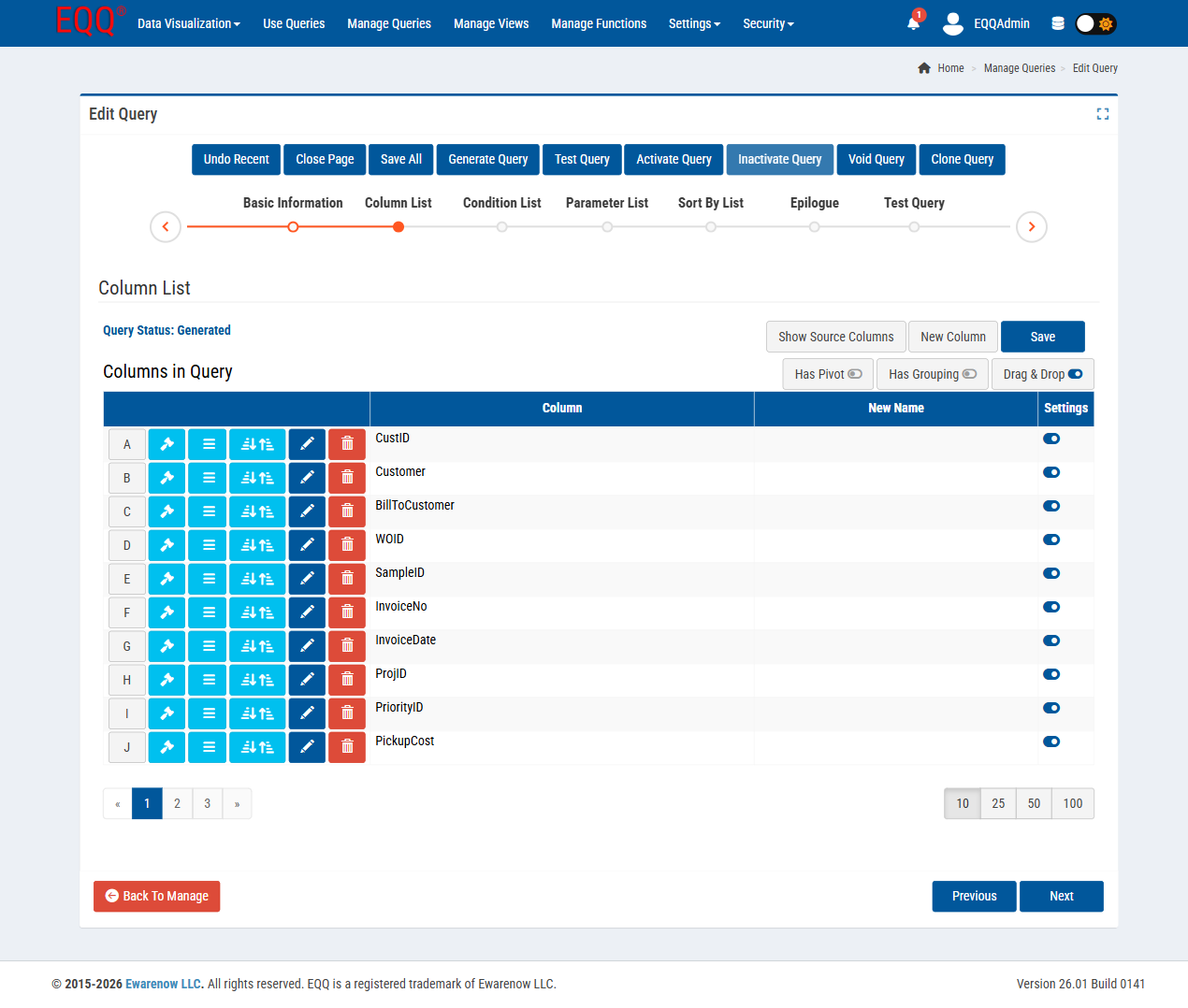Open the Data Visualization dropdown

[188, 23]
